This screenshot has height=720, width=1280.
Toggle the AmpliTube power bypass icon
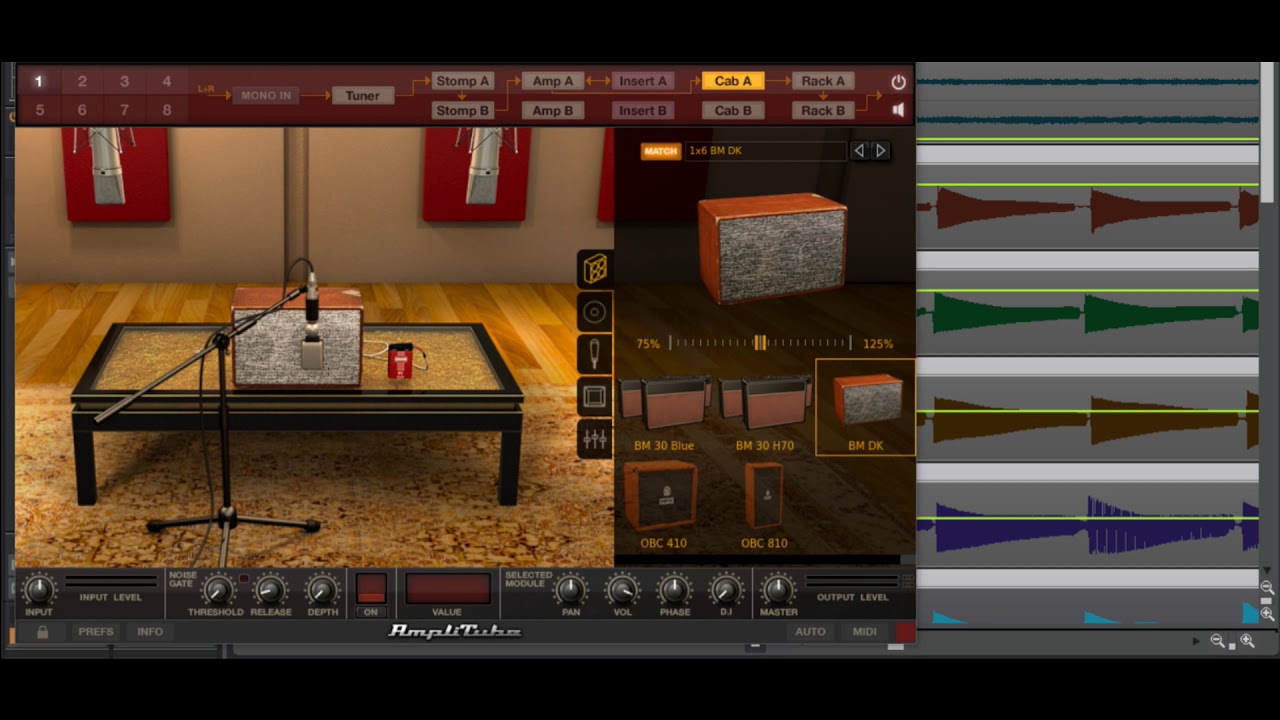[x=898, y=82]
